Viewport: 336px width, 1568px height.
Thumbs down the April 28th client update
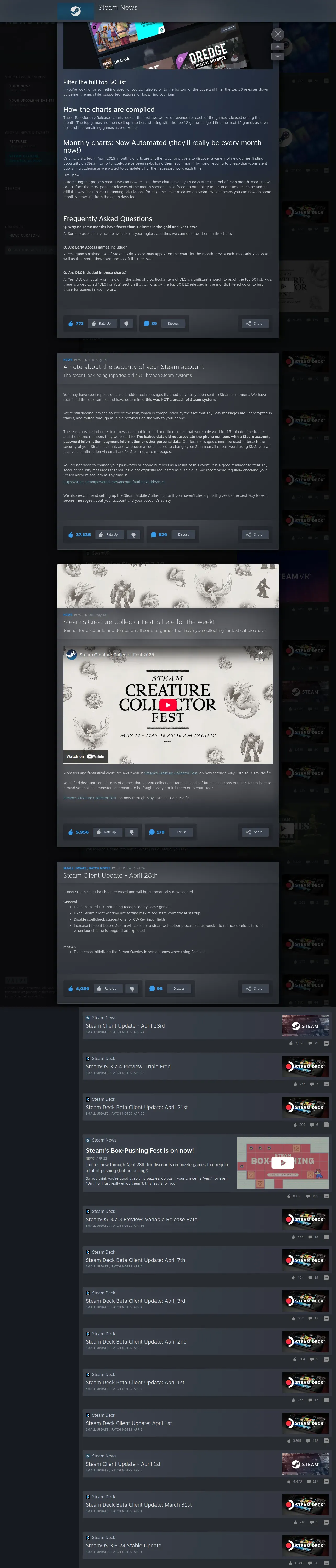(132, 988)
